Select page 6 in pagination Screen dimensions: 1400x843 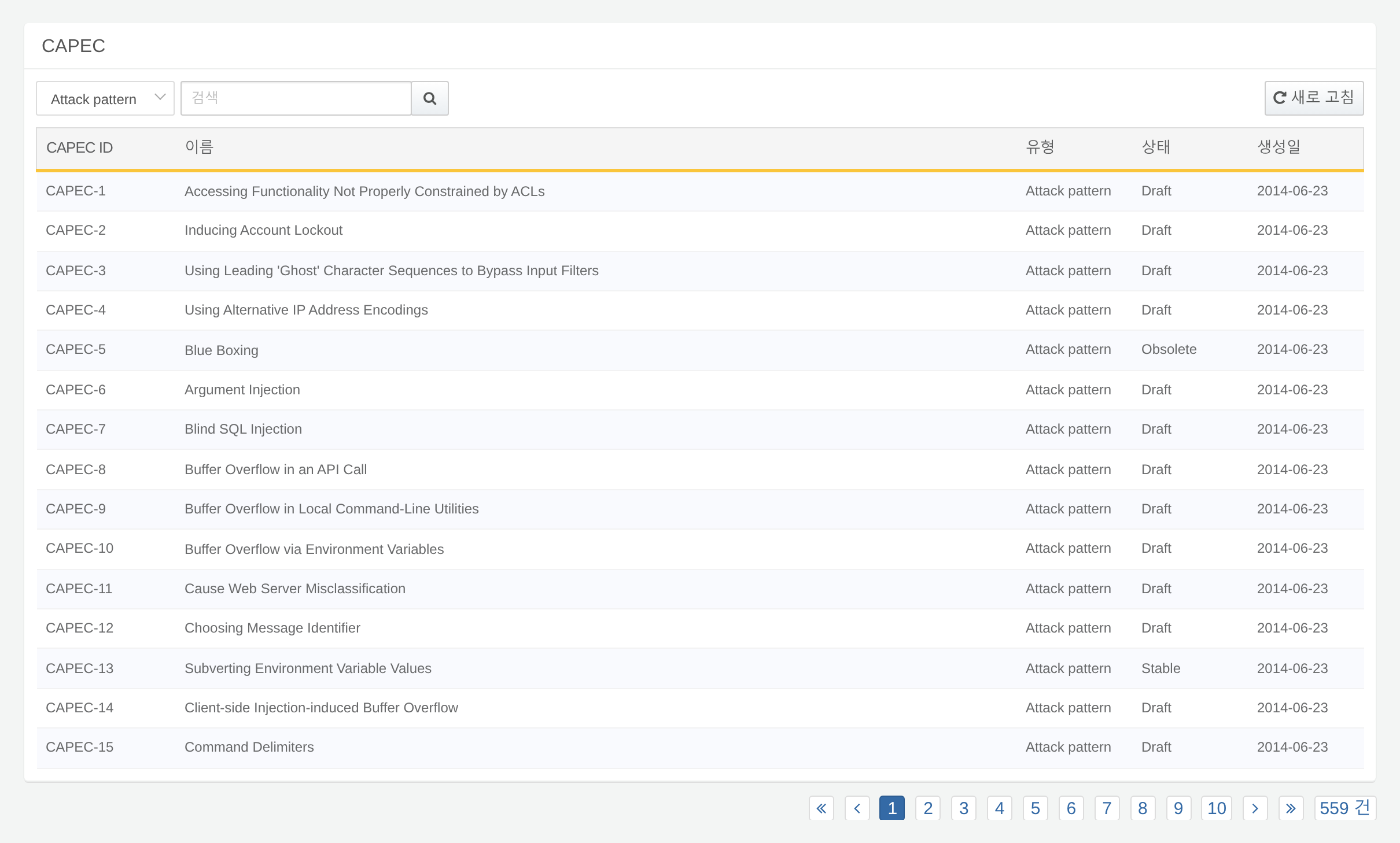1071,808
